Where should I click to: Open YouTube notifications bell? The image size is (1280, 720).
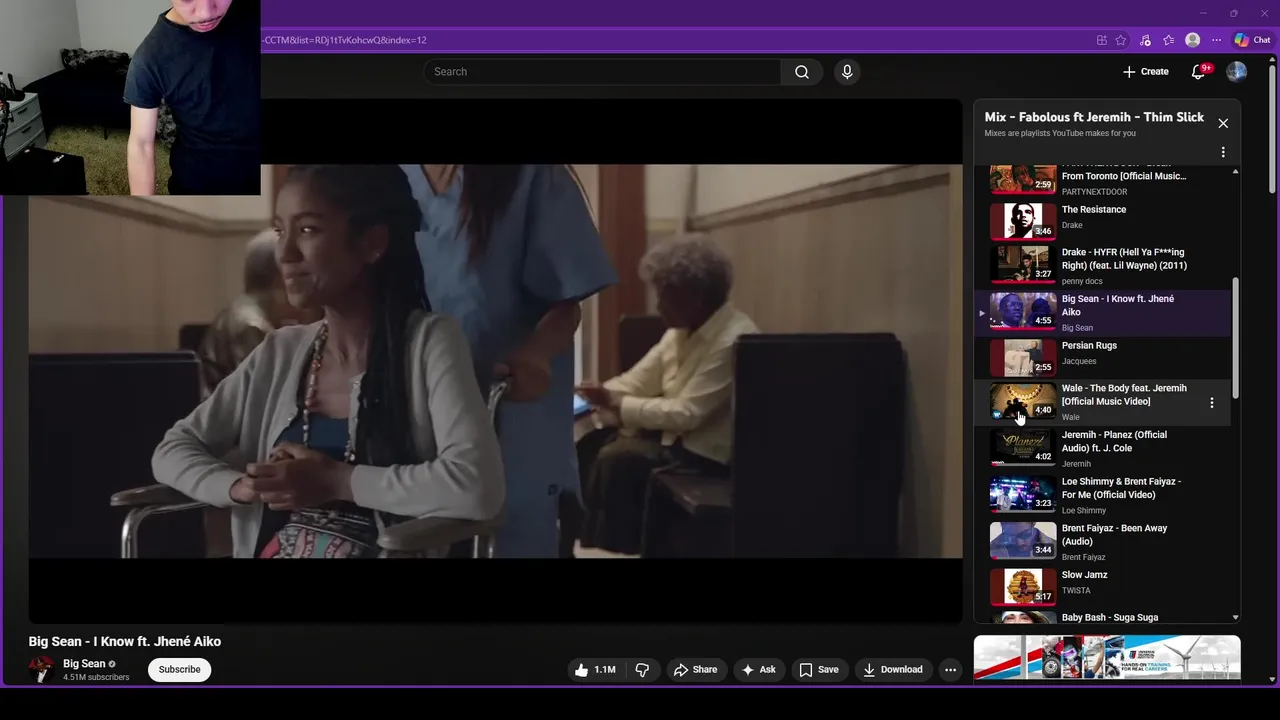tap(1199, 72)
